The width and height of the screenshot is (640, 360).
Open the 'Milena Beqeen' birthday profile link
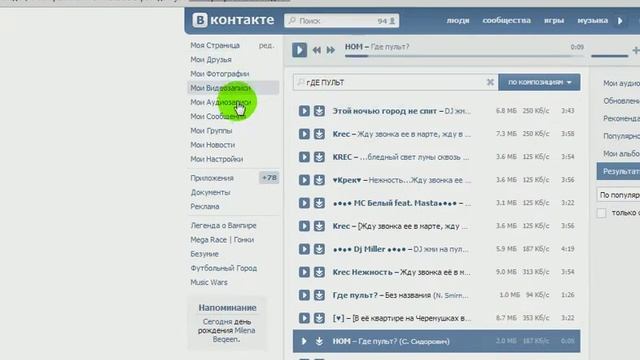pos(227,335)
